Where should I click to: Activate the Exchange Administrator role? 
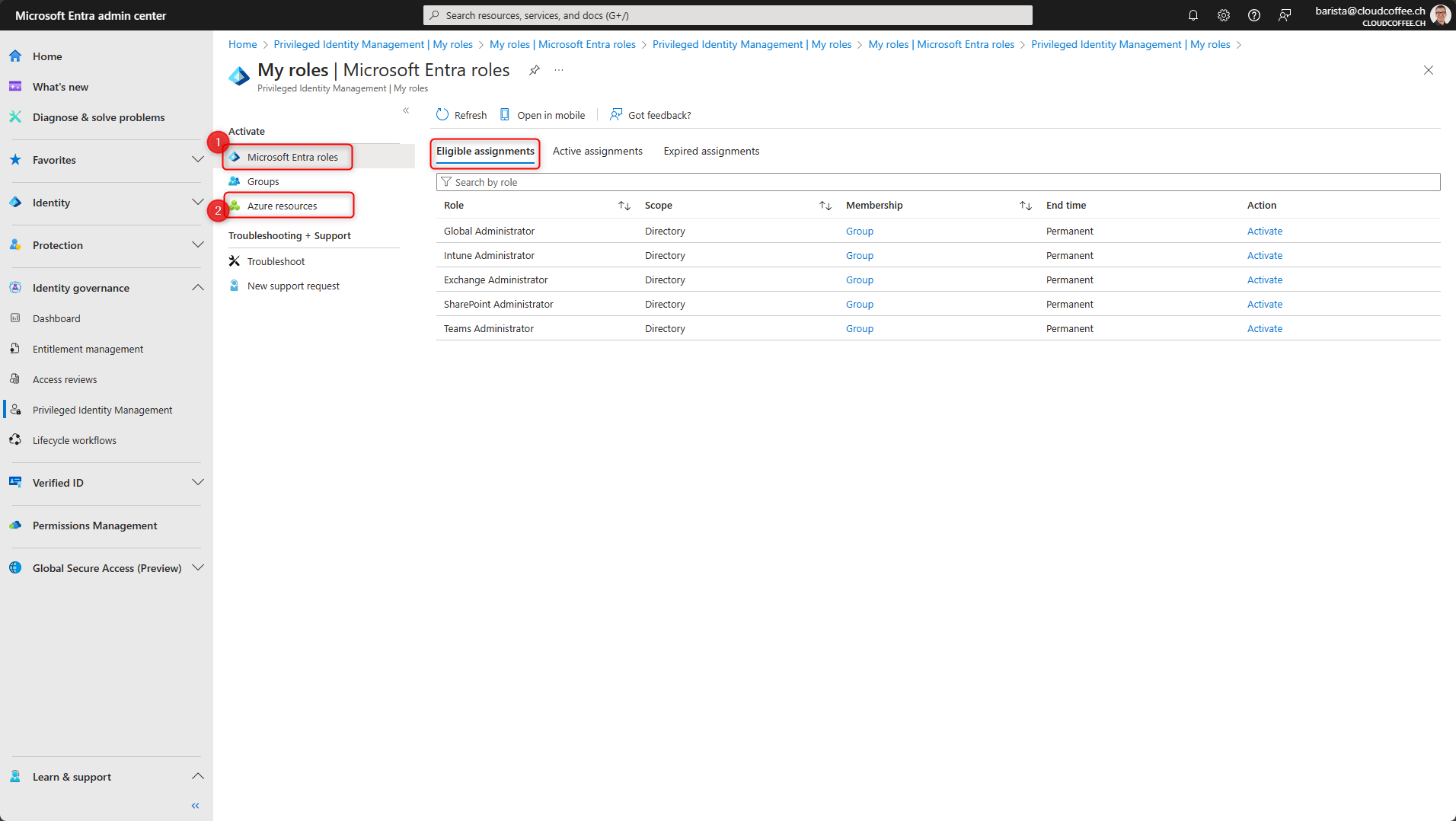click(1264, 280)
